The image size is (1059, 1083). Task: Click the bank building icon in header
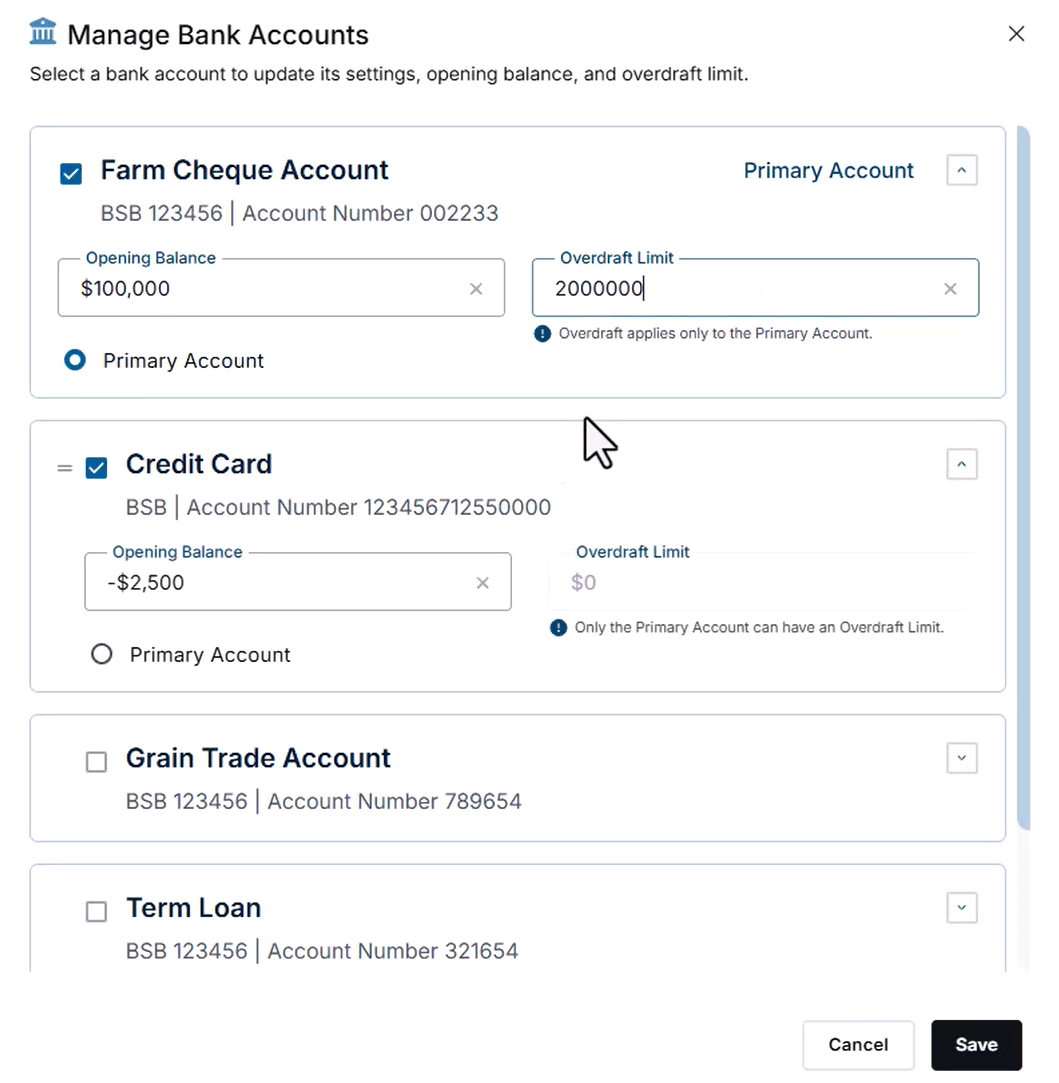click(x=43, y=32)
